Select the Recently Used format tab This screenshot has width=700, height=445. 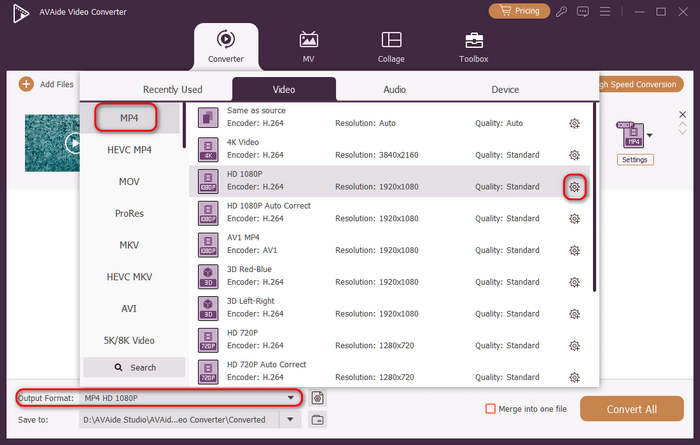173,89
